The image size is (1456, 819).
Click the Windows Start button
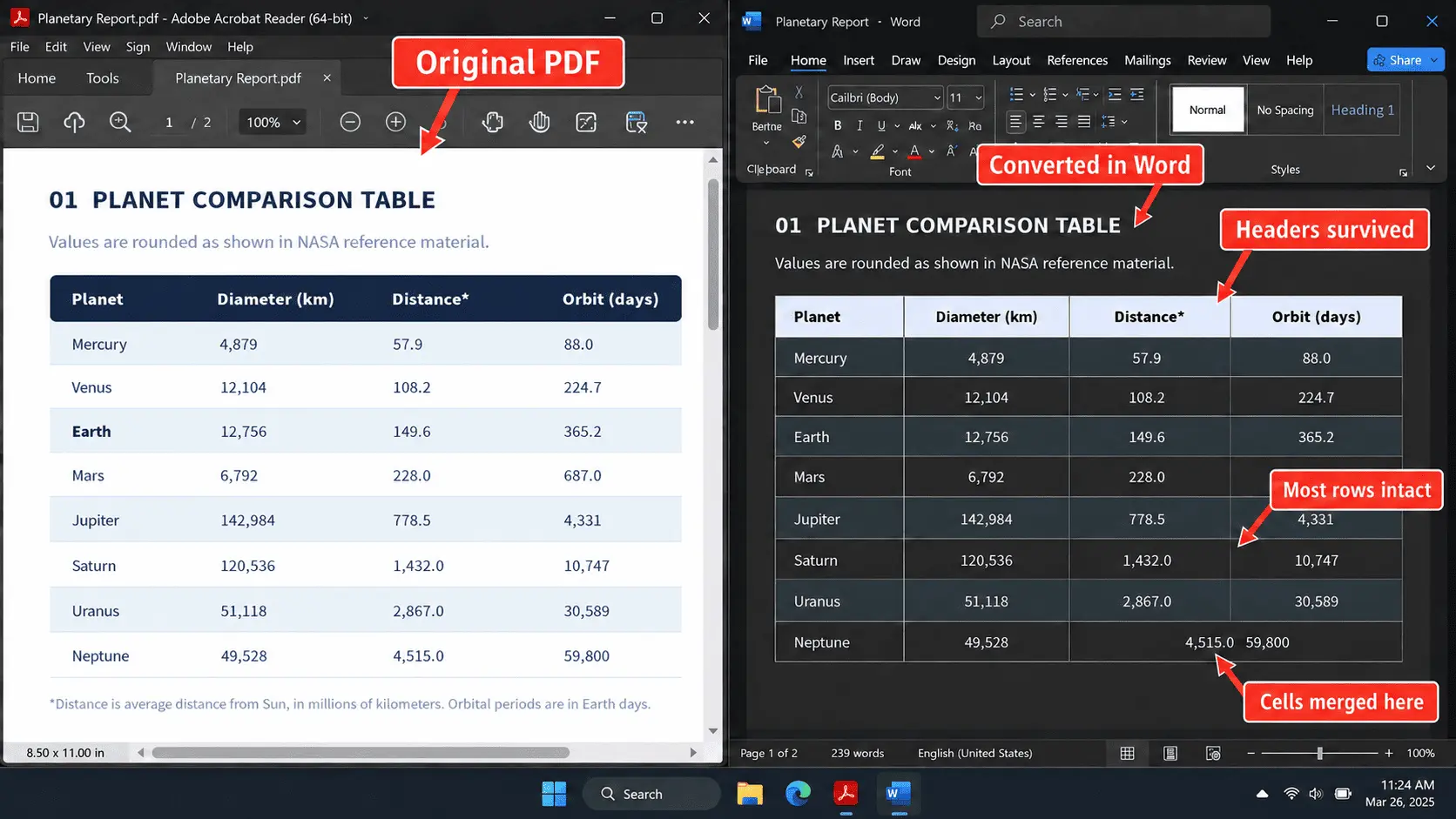pyautogui.click(x=554, y=794)
